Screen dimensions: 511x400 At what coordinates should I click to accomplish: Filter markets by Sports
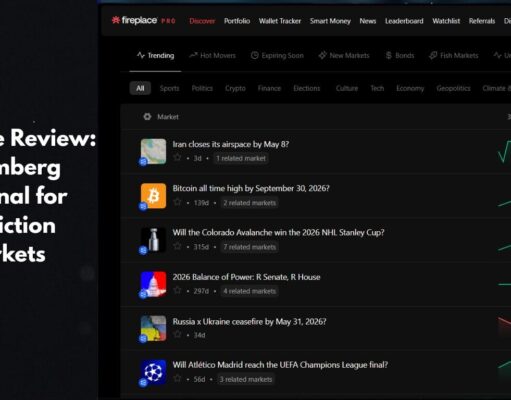(169, 88)
